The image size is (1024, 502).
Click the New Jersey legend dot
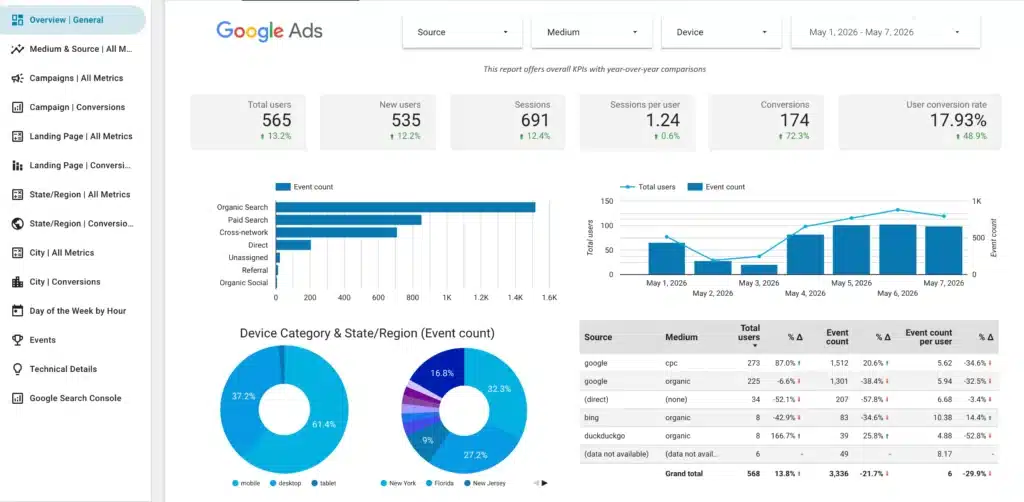point(468,483)
